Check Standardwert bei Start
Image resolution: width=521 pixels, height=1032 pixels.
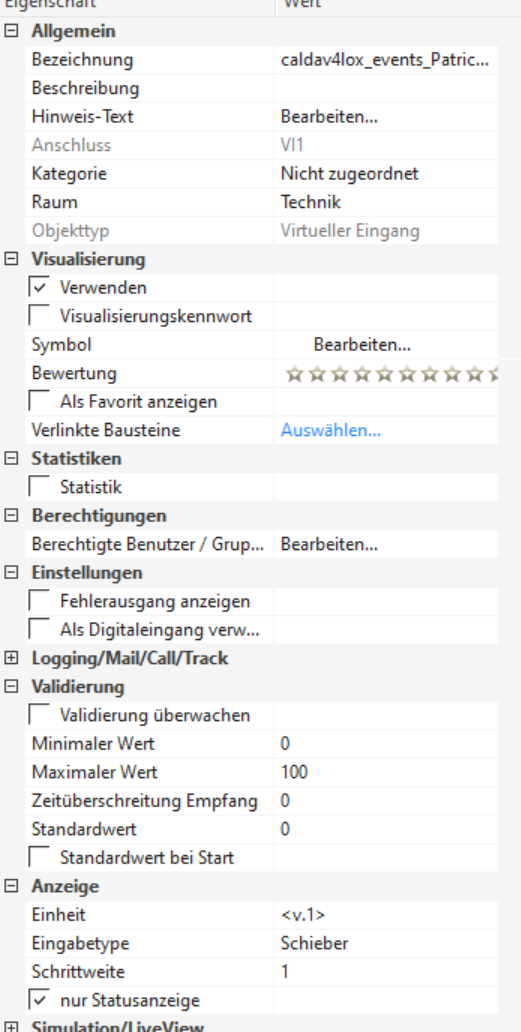[x=39, y=858]
